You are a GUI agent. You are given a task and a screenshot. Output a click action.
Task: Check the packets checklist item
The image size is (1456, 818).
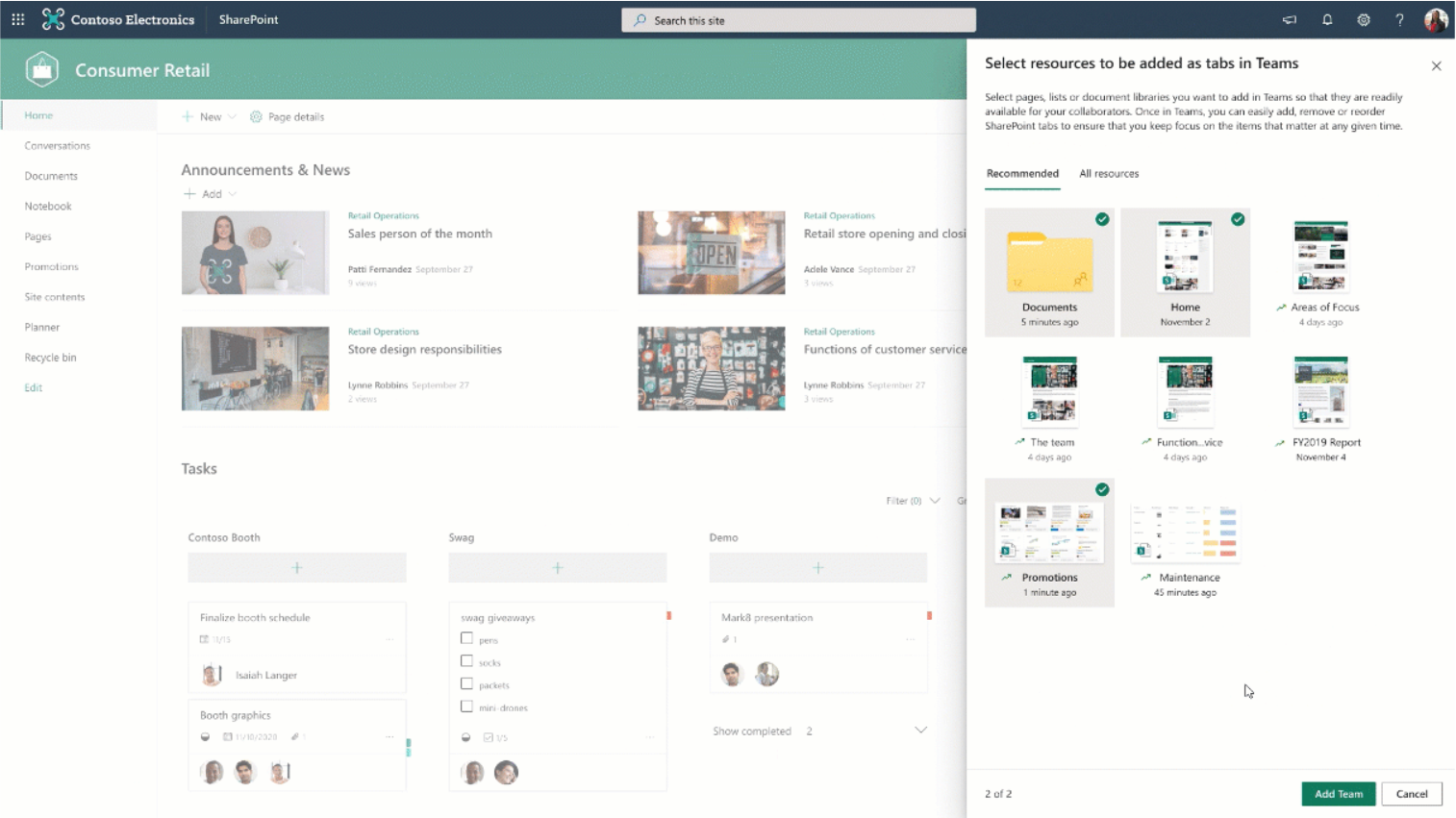466,683
